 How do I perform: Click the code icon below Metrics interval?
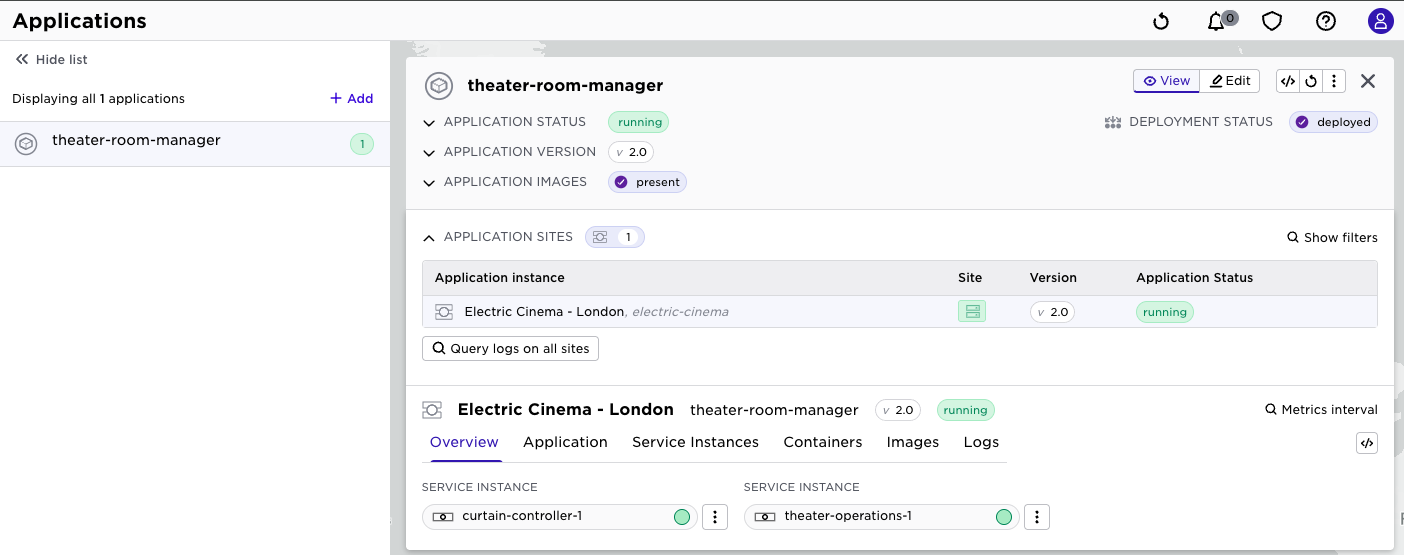tap(1367, 443)
